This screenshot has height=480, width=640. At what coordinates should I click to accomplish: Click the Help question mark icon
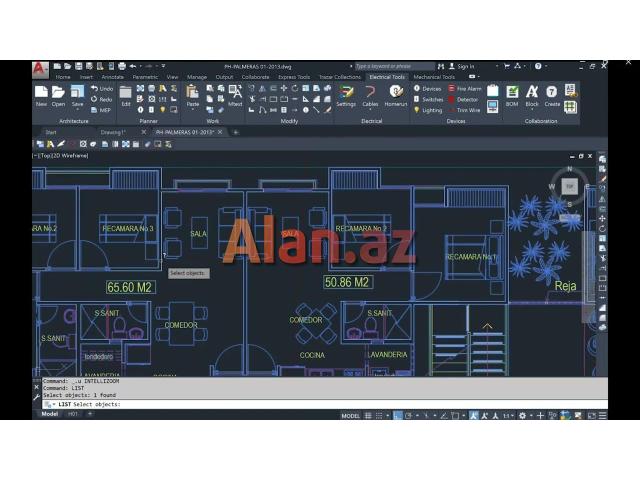point(538,66)
